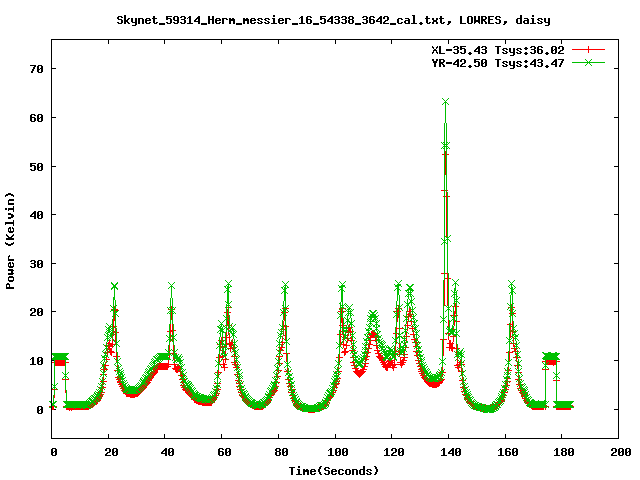The image size is (640, 480).
Task: Click x-axis tick label 80
Action: tap(281, 452)
